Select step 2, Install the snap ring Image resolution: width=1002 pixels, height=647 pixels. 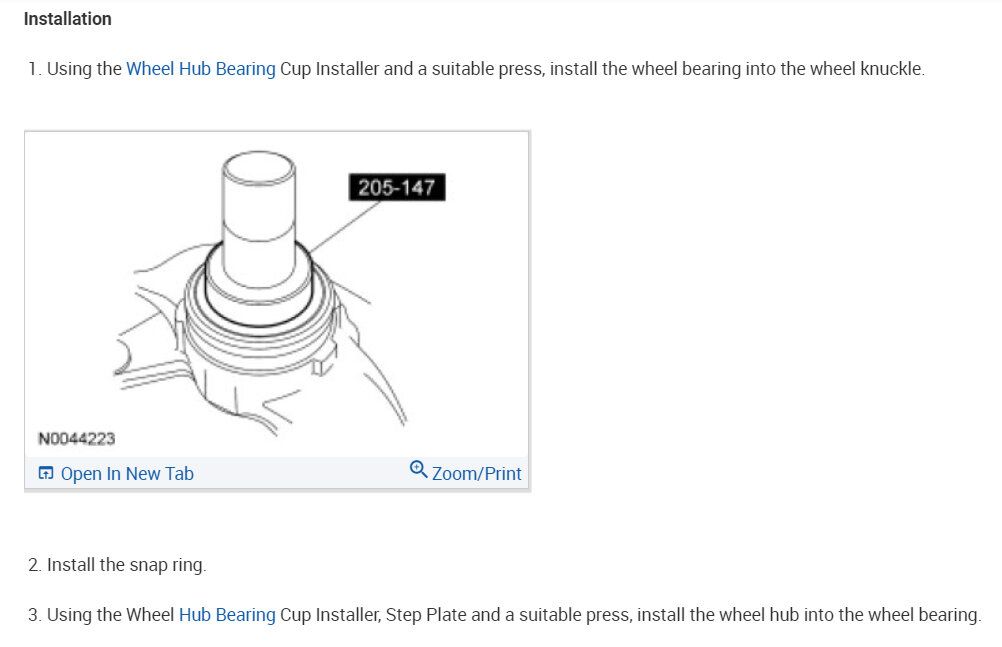tap(116, 564)
